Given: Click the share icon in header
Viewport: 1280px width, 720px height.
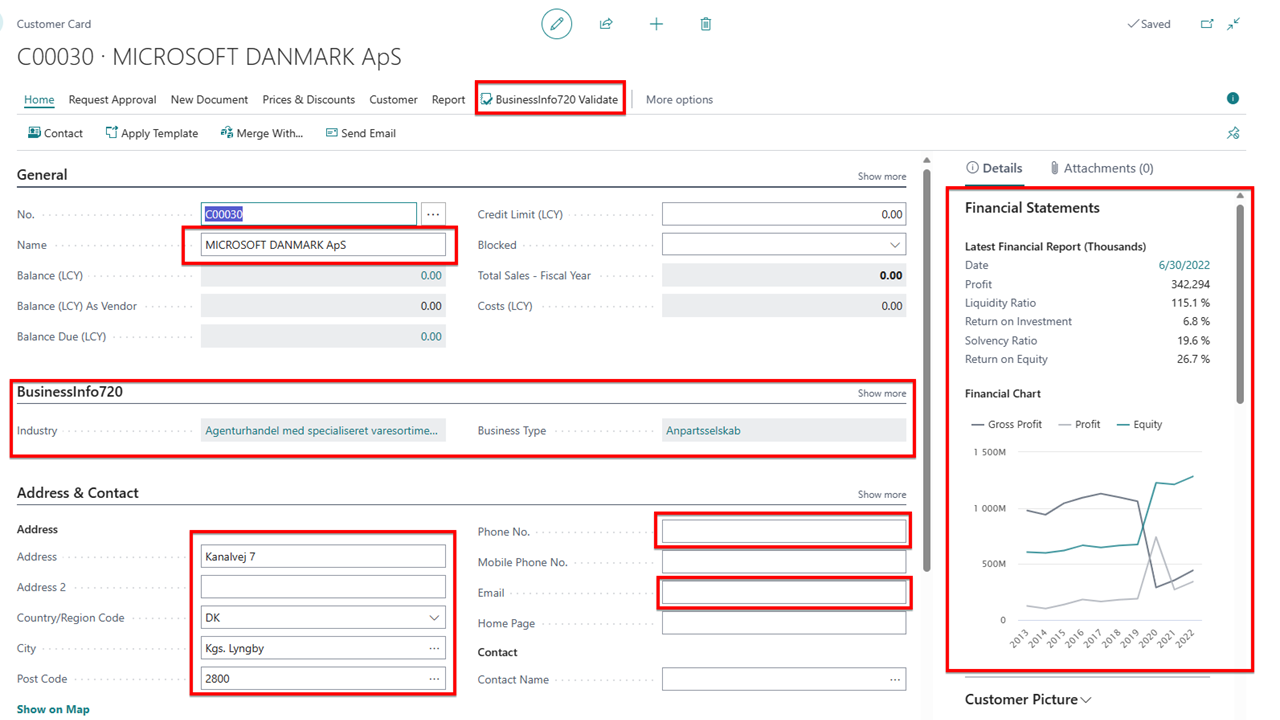Looking at the screenshot, I should 606,24.
